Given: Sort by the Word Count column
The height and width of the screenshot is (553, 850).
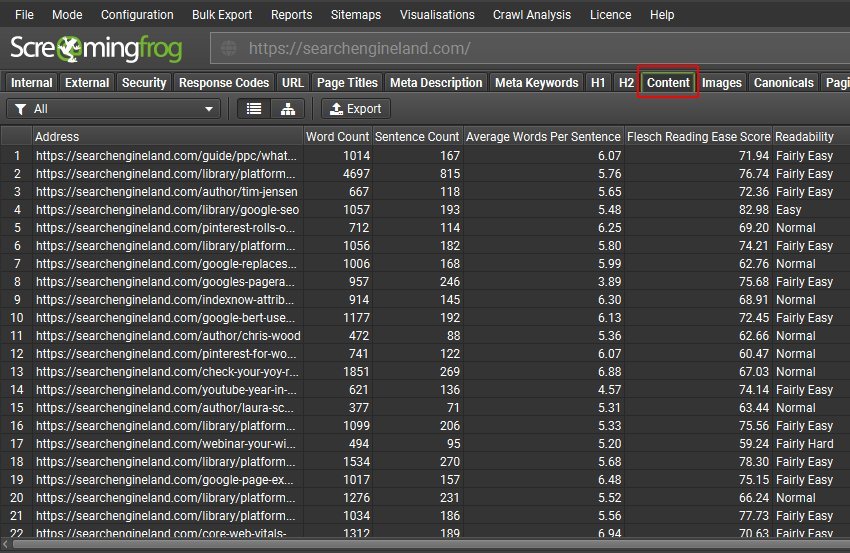Looking at the screenshot, I should click(x=337, y=137).
